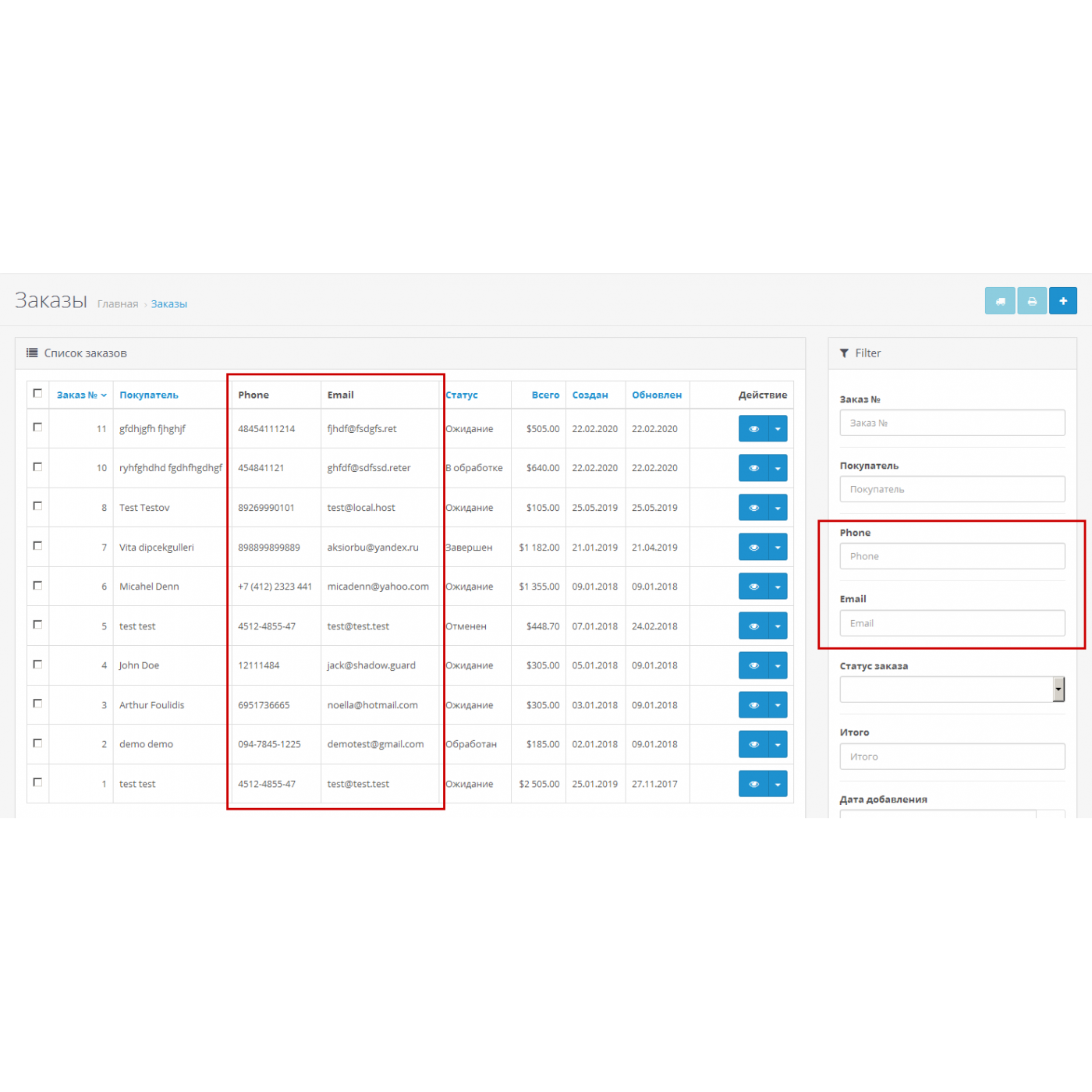Viewport: 1092px width, 1092px height.
Task: Go to Главная breadcrumb link
Action: (118, 304)
